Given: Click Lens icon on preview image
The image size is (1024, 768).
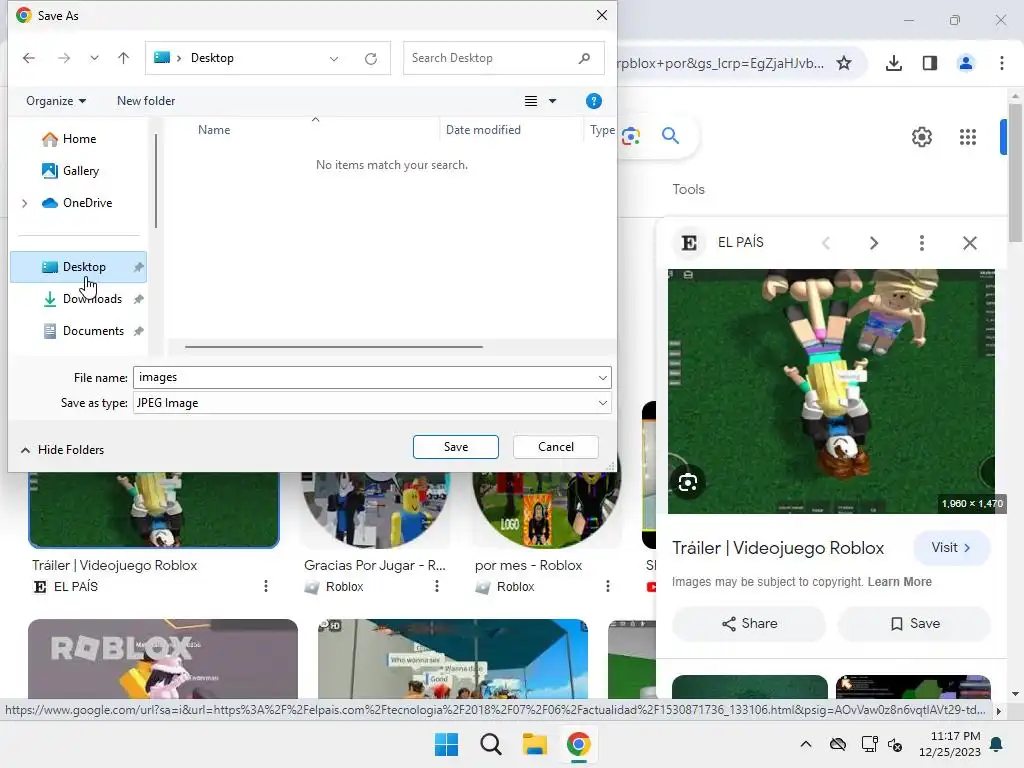Looking at the screenshot, I should [688, 483].
